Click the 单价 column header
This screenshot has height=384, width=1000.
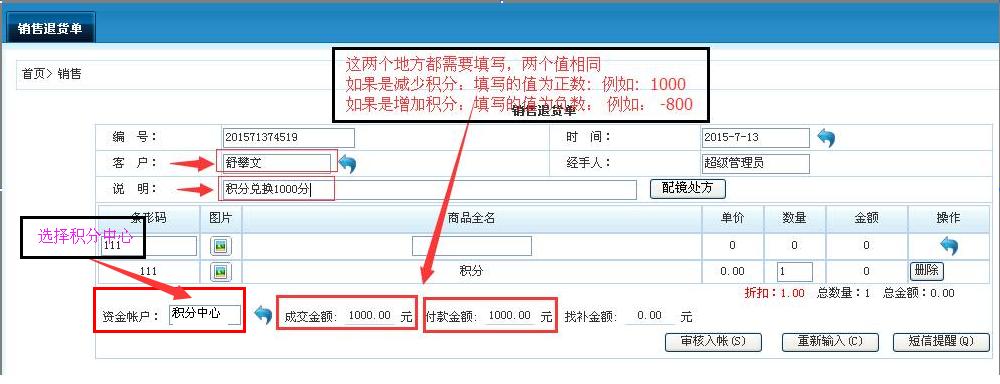(732, 218)
